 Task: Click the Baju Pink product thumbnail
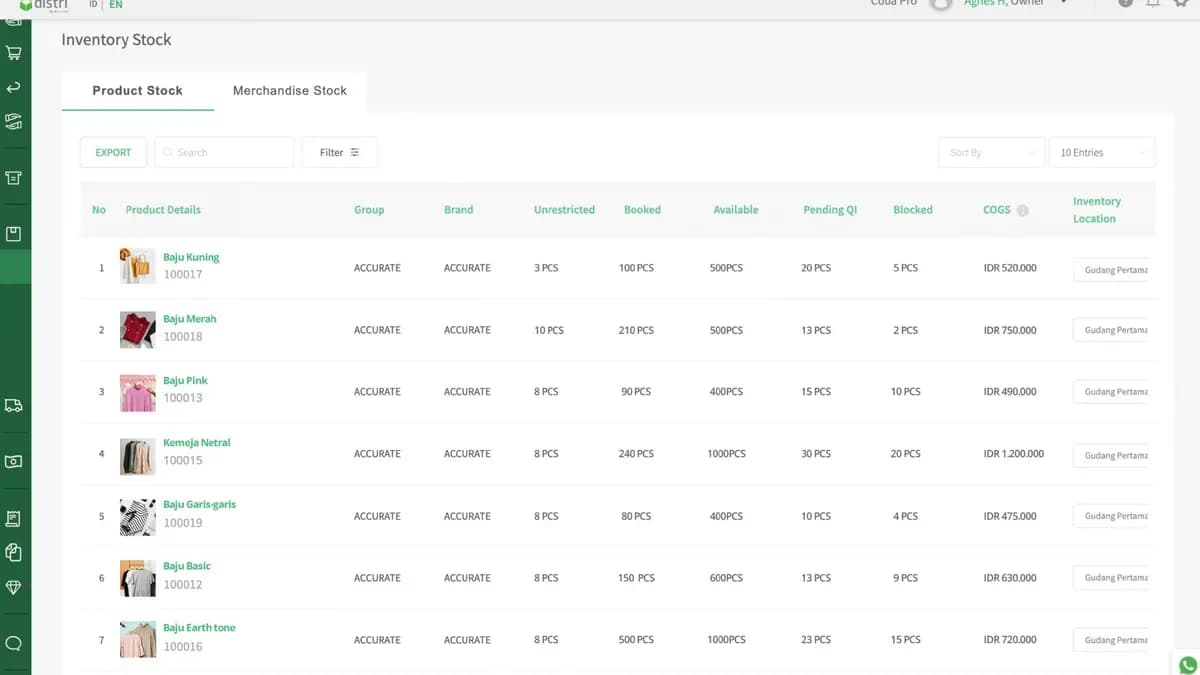(138, 393)
